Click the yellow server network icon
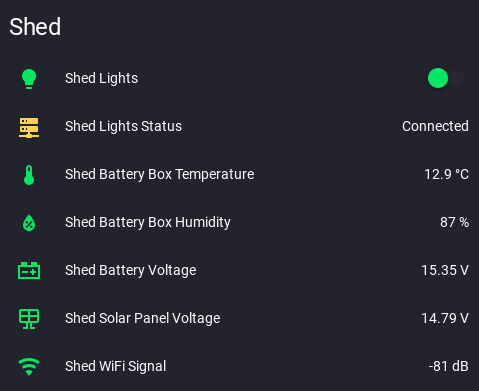This screenshot has width=479, height=391. coord(29,127)
